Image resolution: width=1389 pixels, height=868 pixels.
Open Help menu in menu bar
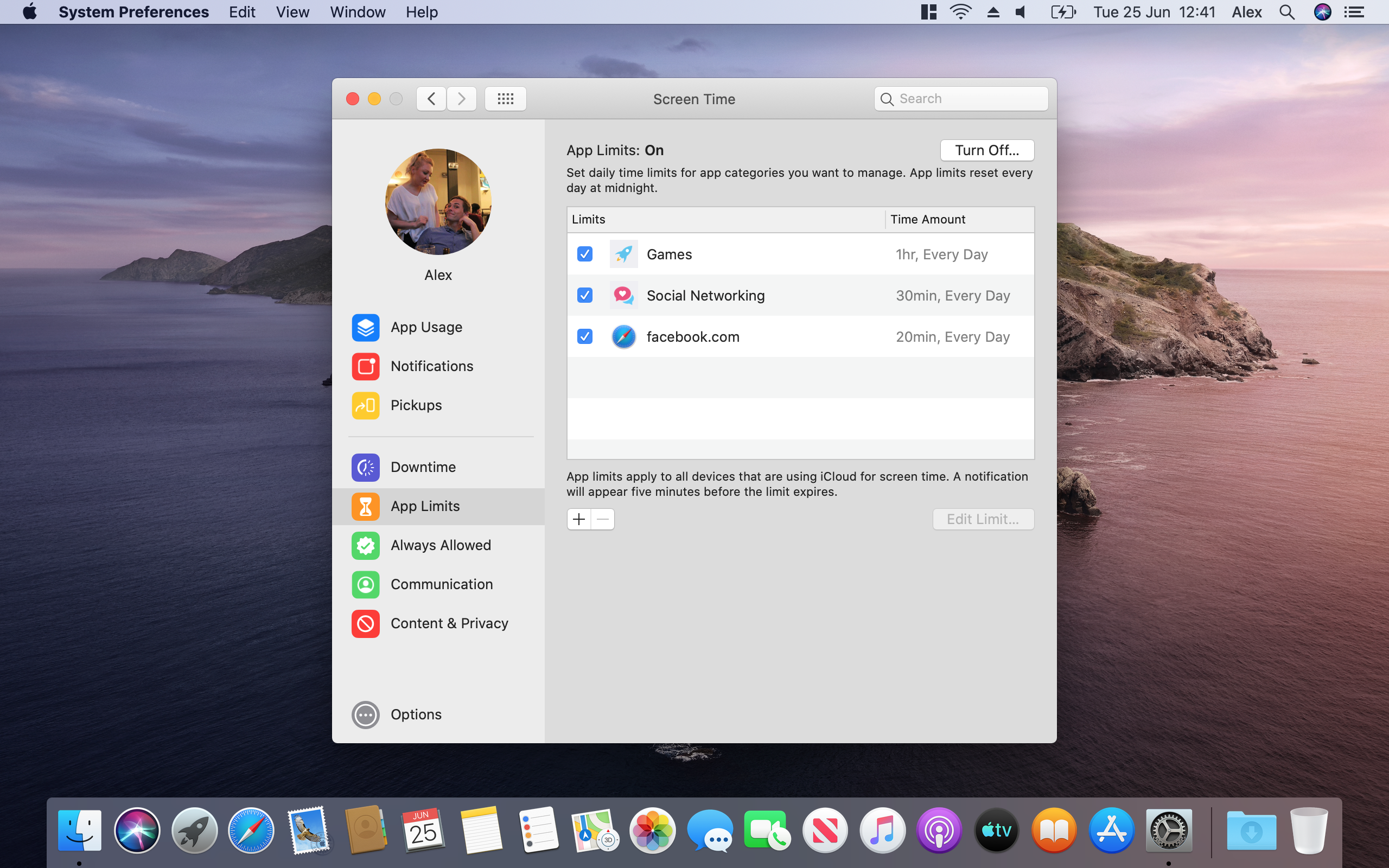pyautogui.click(x=421, y=12)
